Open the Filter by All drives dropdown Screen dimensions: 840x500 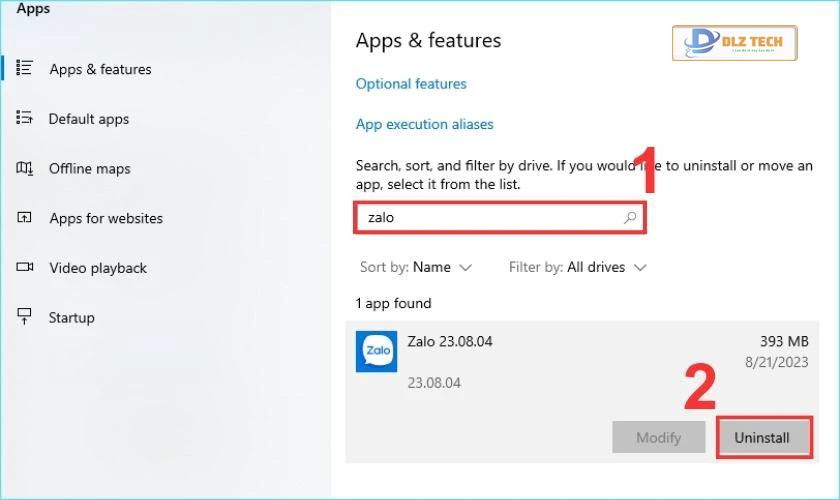578,267
